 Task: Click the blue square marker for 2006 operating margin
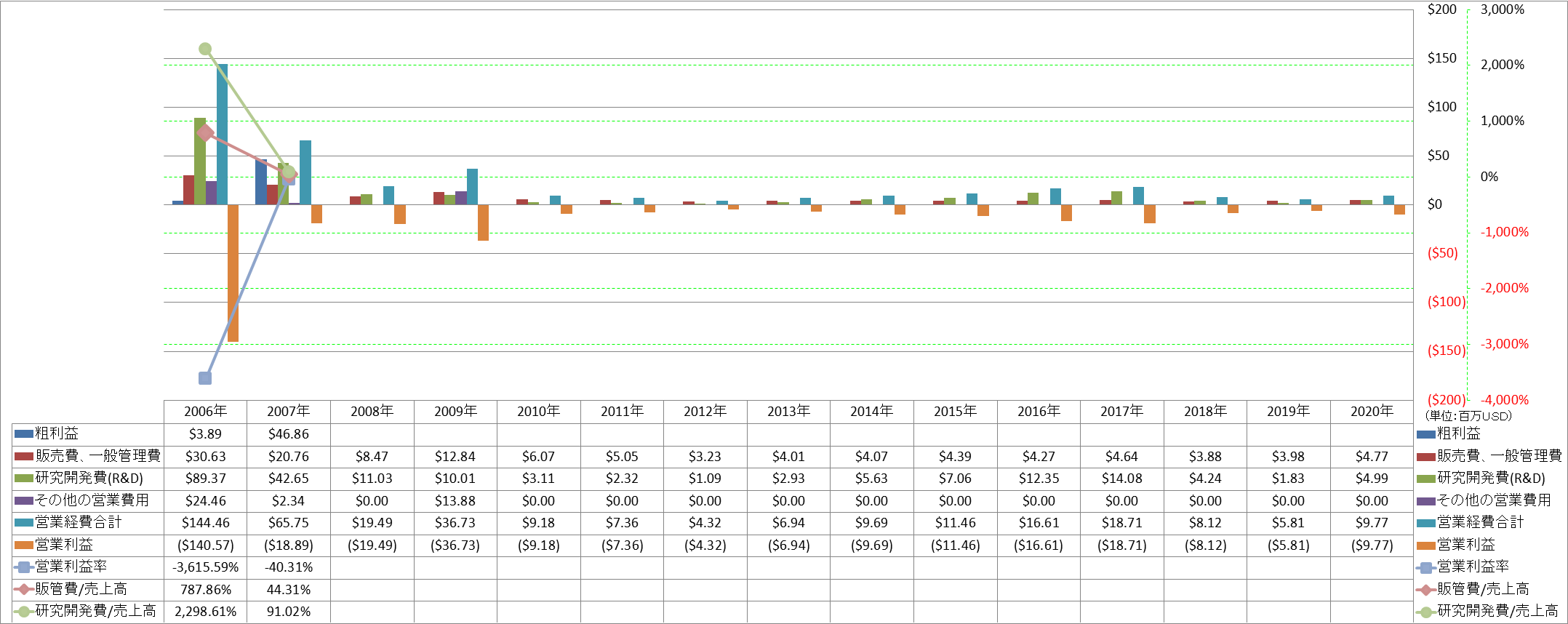[x=205, y=378]
